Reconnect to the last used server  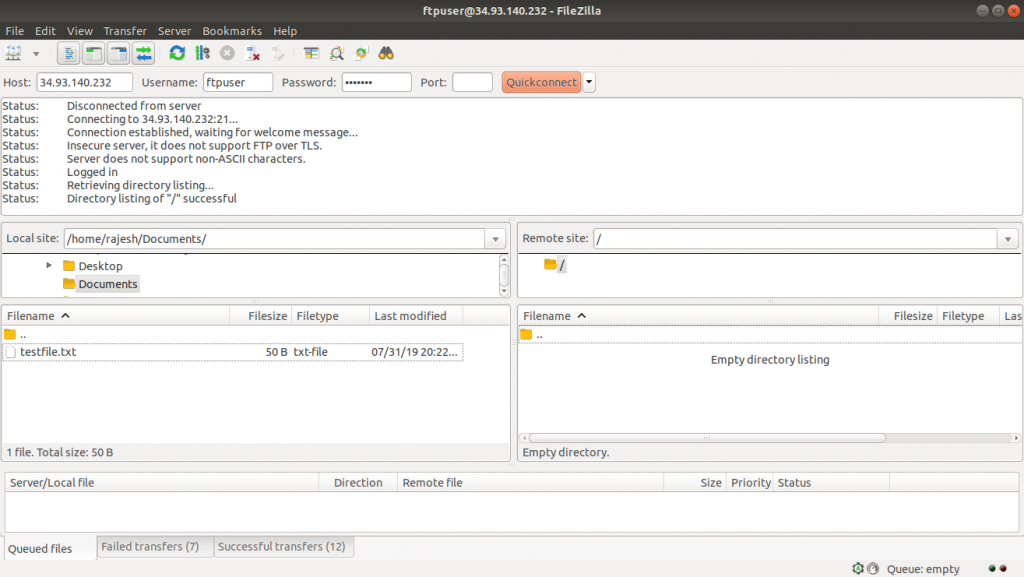pyautogui.click(x=278, y=54)
